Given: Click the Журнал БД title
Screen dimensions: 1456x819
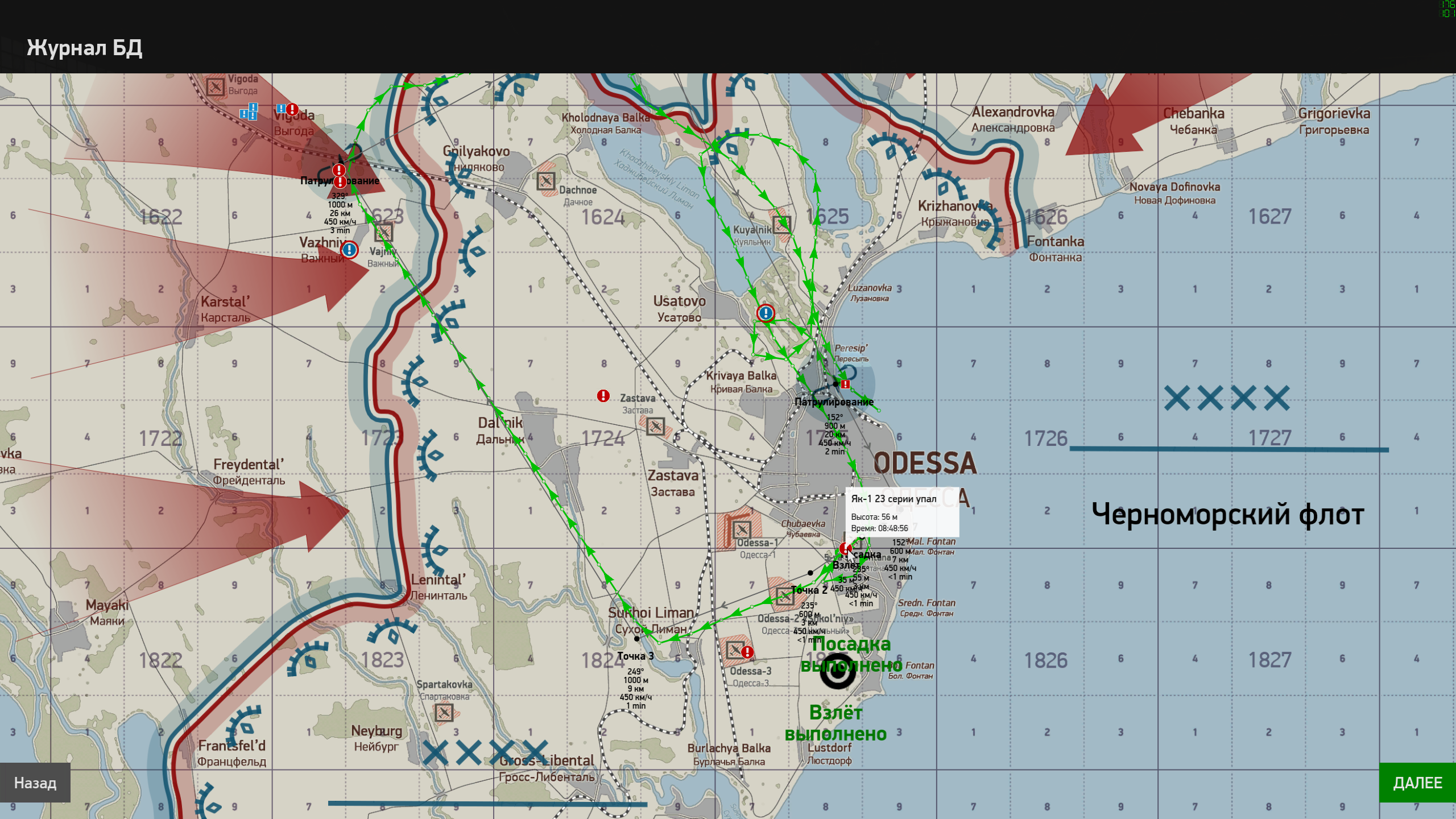Looking at the screenshot, I should pyautogui.click(x=85, y=48).
